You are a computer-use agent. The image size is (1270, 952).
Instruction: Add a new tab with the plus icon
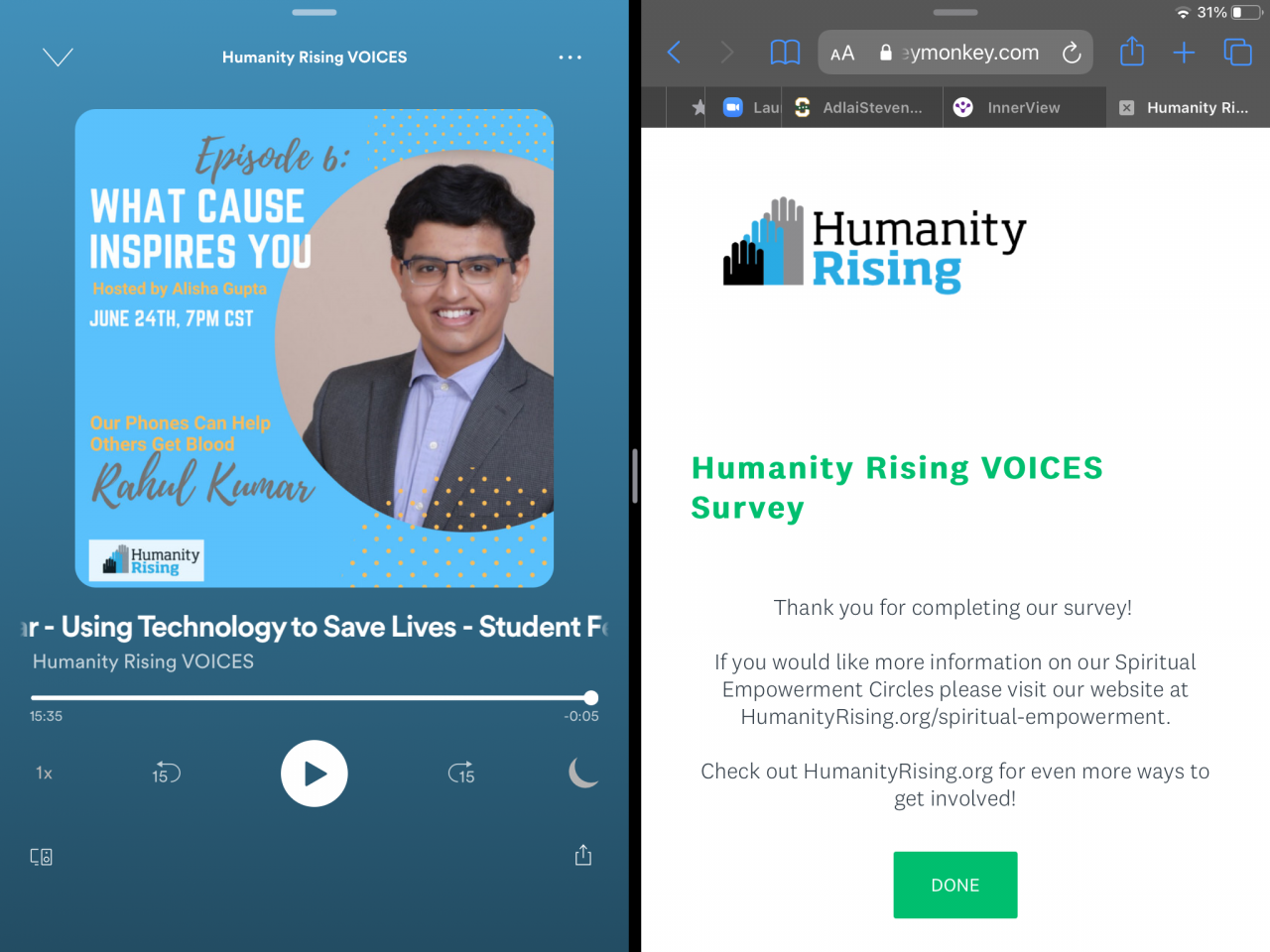(x=1184, y=53)
